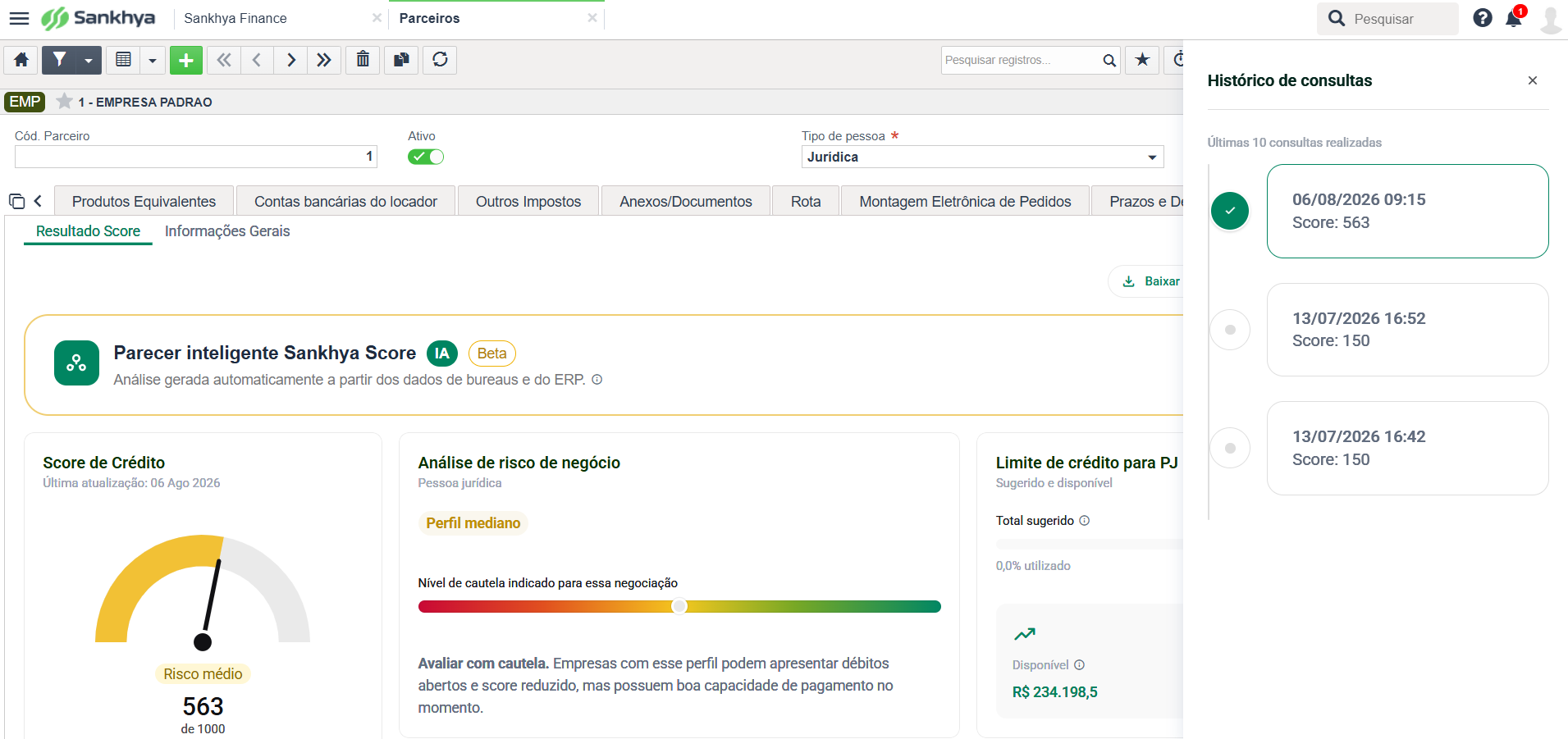Image resolution: width=1568 pixels, height=739 pixels.
Task: Click the Sankhya logo
Action: click(x=98, y=18)
